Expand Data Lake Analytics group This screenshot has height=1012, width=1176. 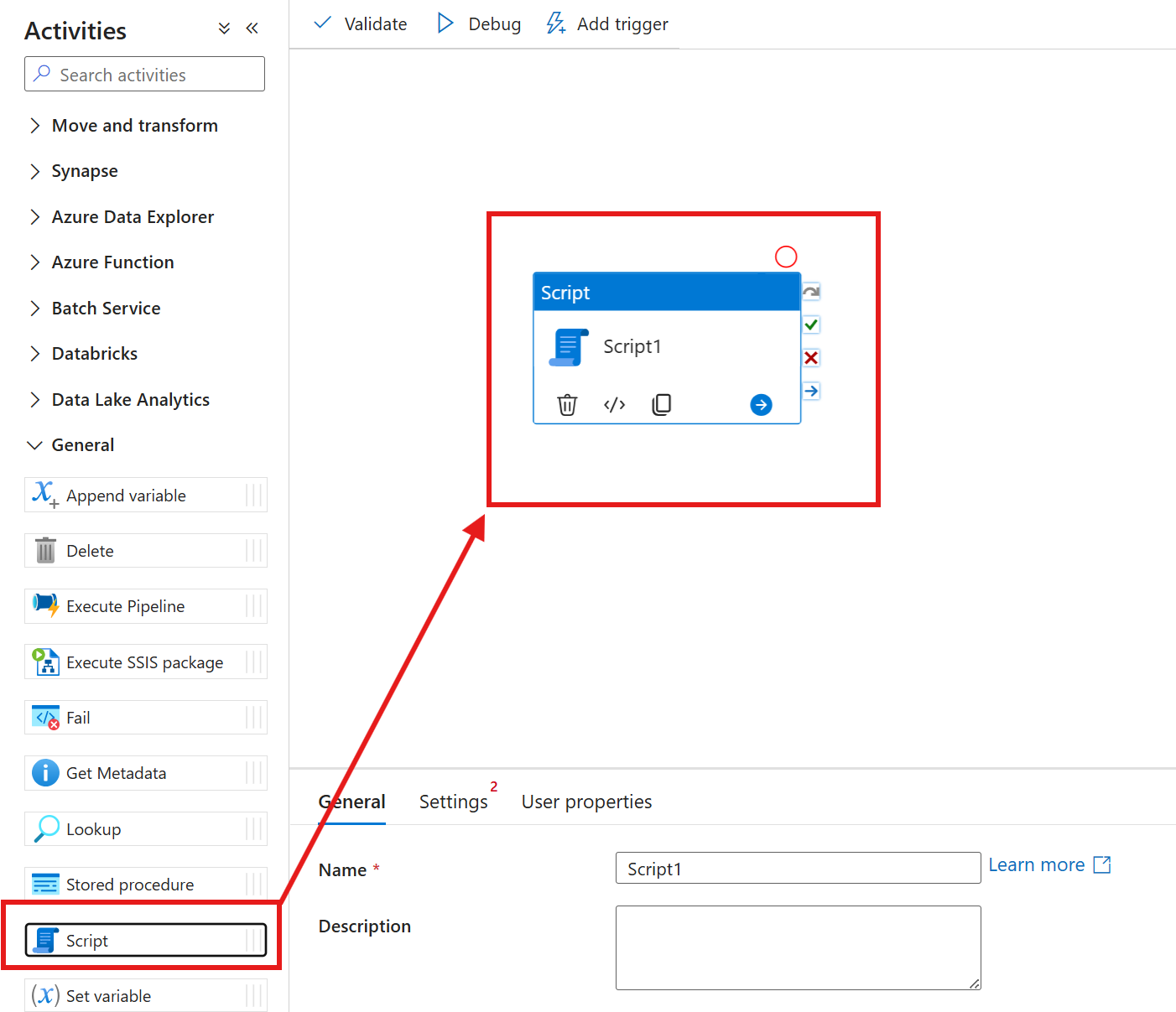pos(119,400)
